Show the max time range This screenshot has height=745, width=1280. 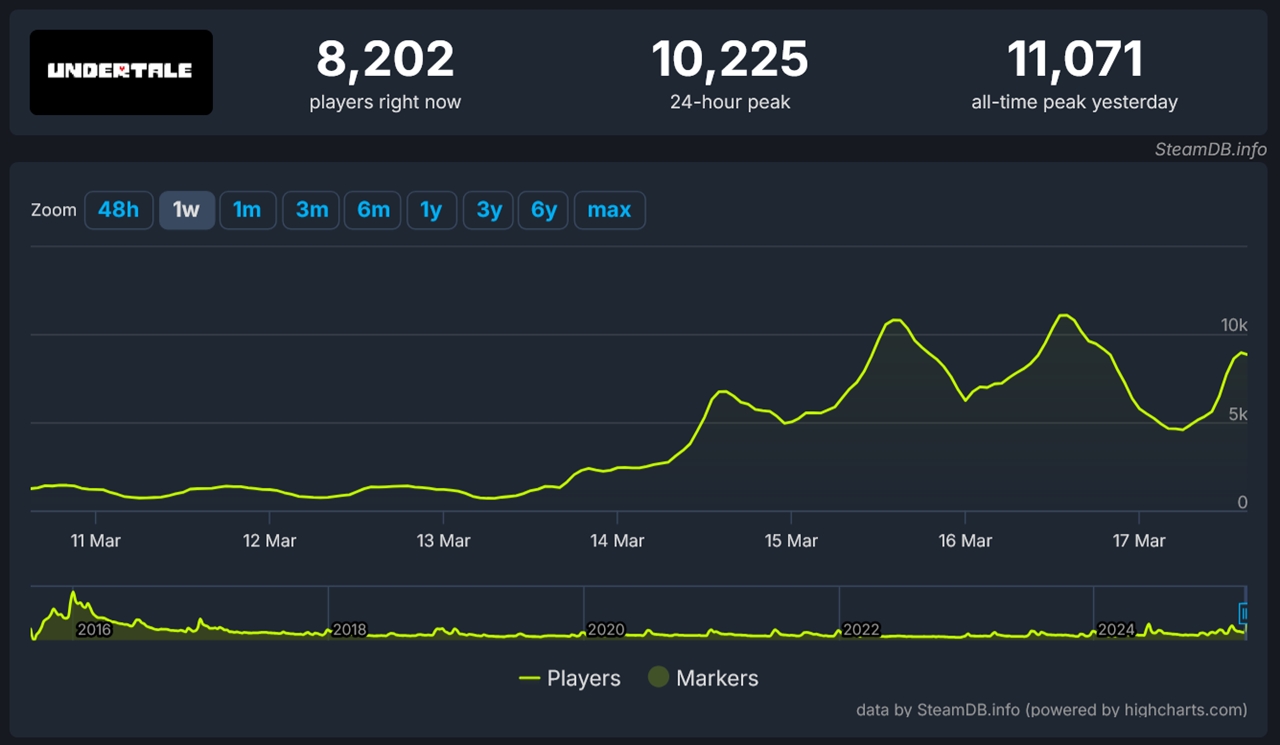[609, 210]
